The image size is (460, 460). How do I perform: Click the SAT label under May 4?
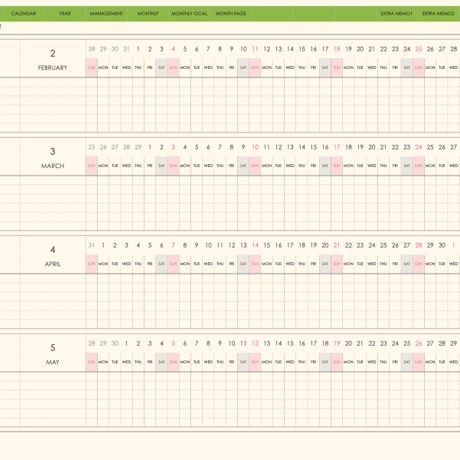tap(162, 362)
